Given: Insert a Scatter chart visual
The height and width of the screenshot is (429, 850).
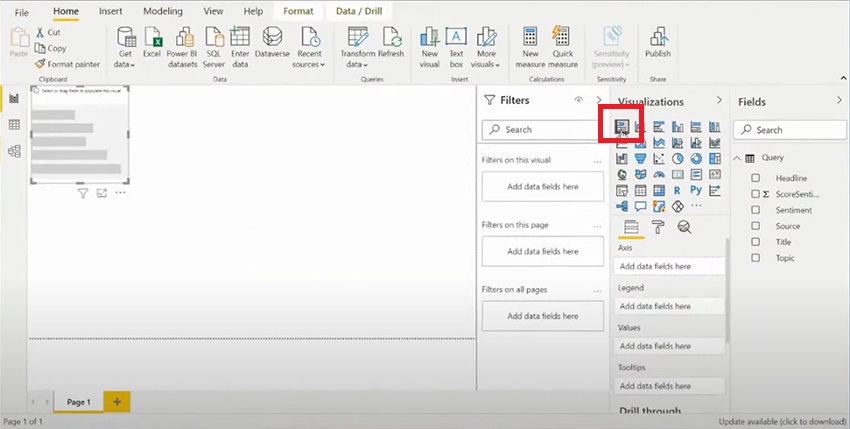Looking at the screenshot, I should pyautogui.click(x=659, y=158).
